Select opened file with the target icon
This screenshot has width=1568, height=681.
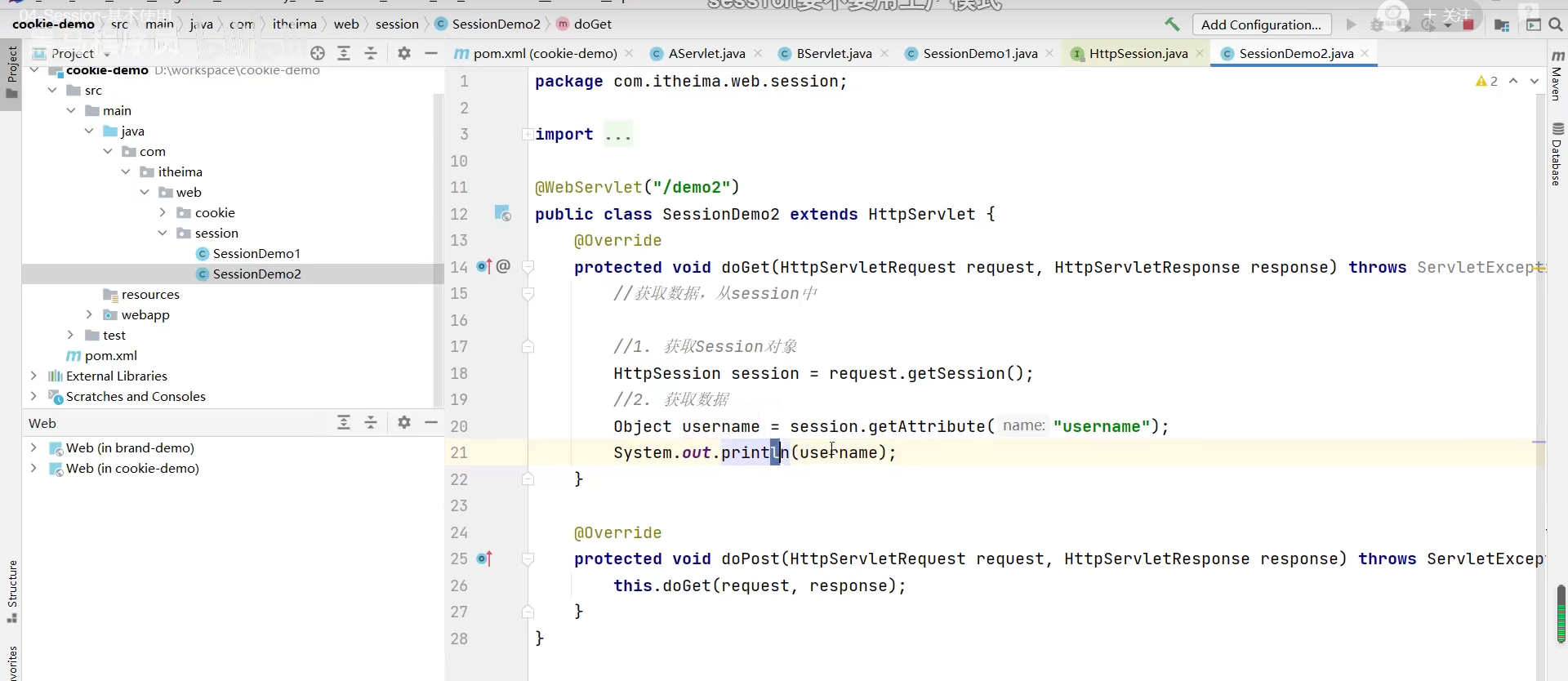pos(318,53)
